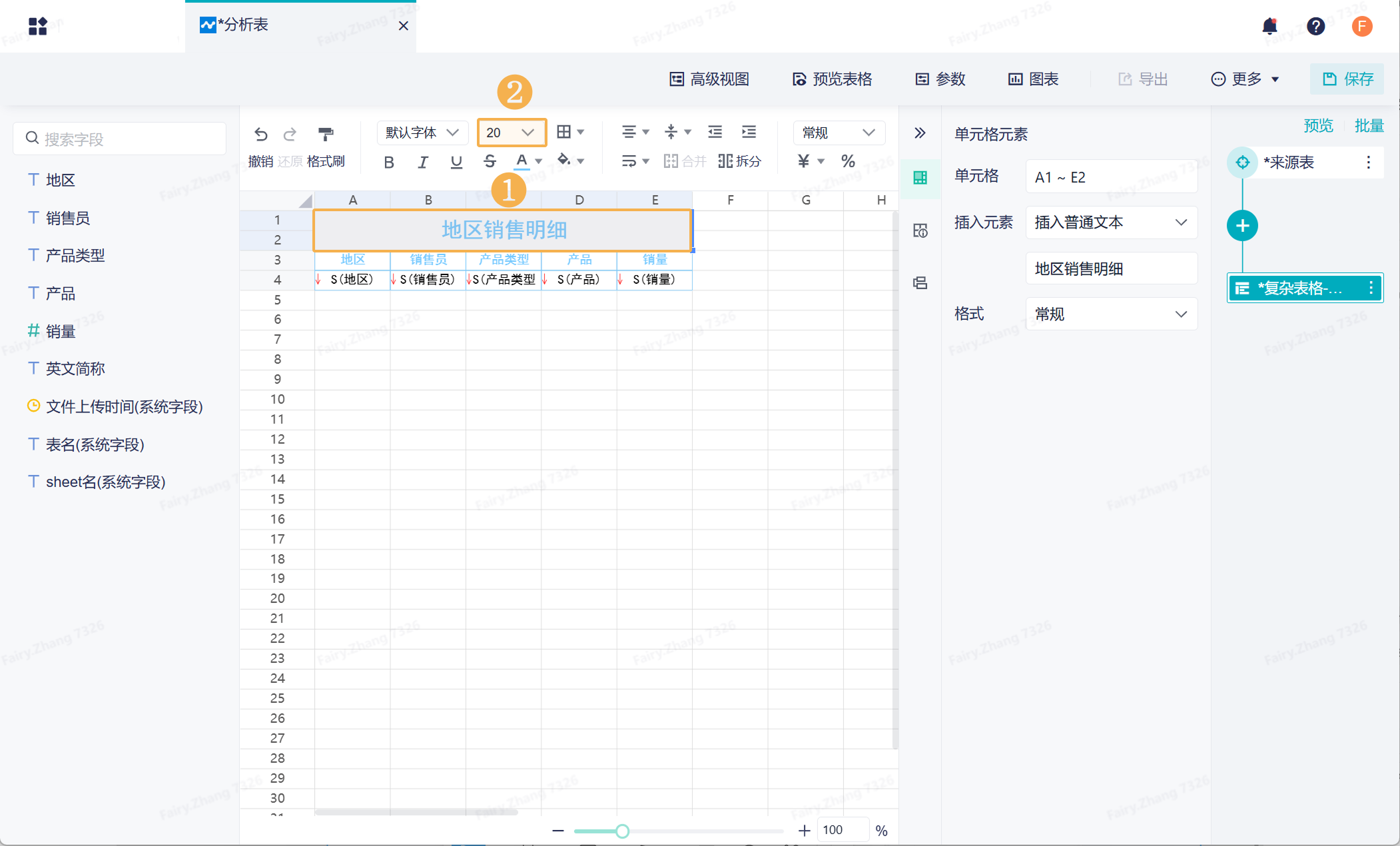1400x846 pixels.
Task: Open the 高级视图 menu item
Action: [x=709, y=79]
